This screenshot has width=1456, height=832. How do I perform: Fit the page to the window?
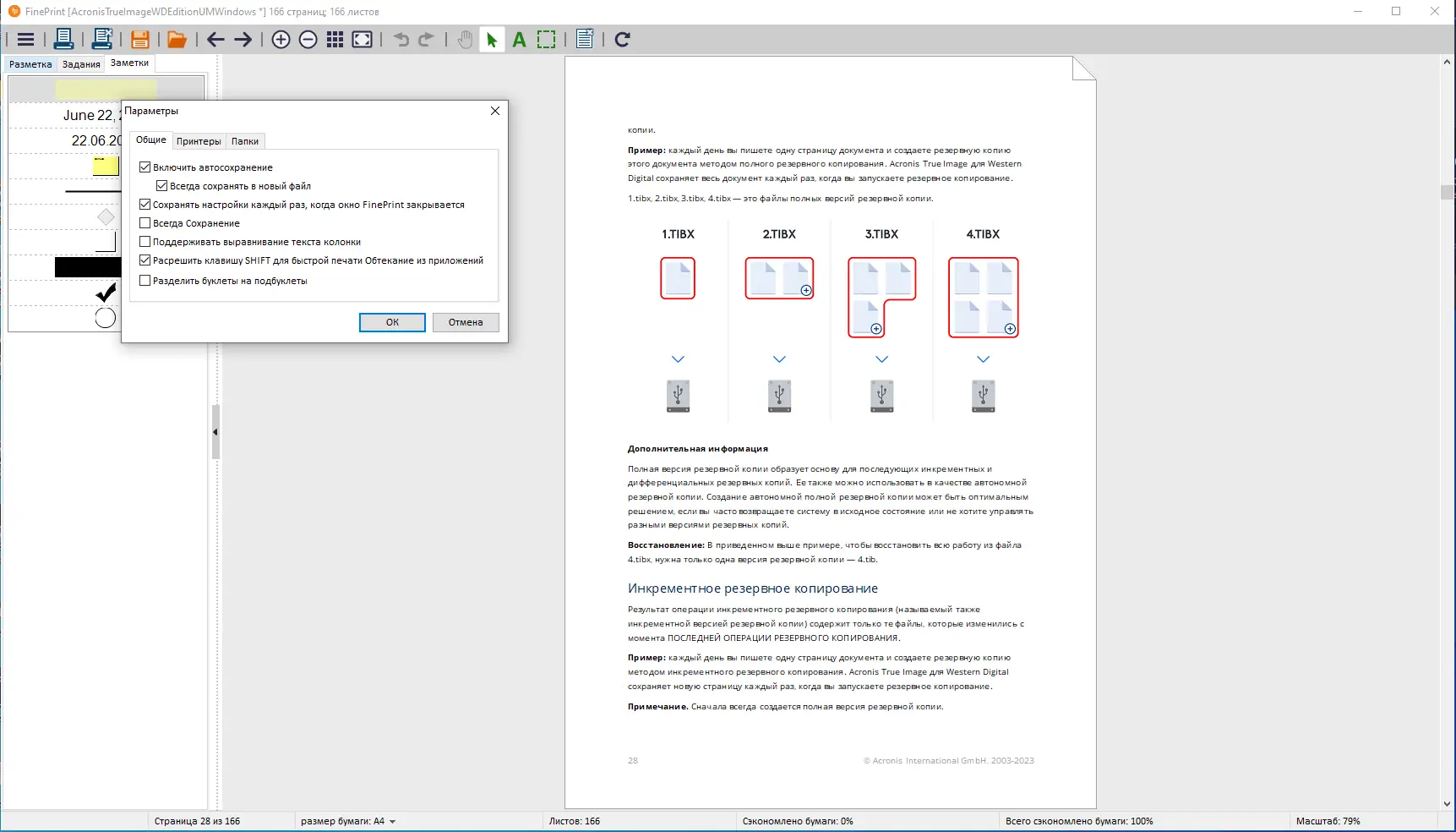pos(363,40)
